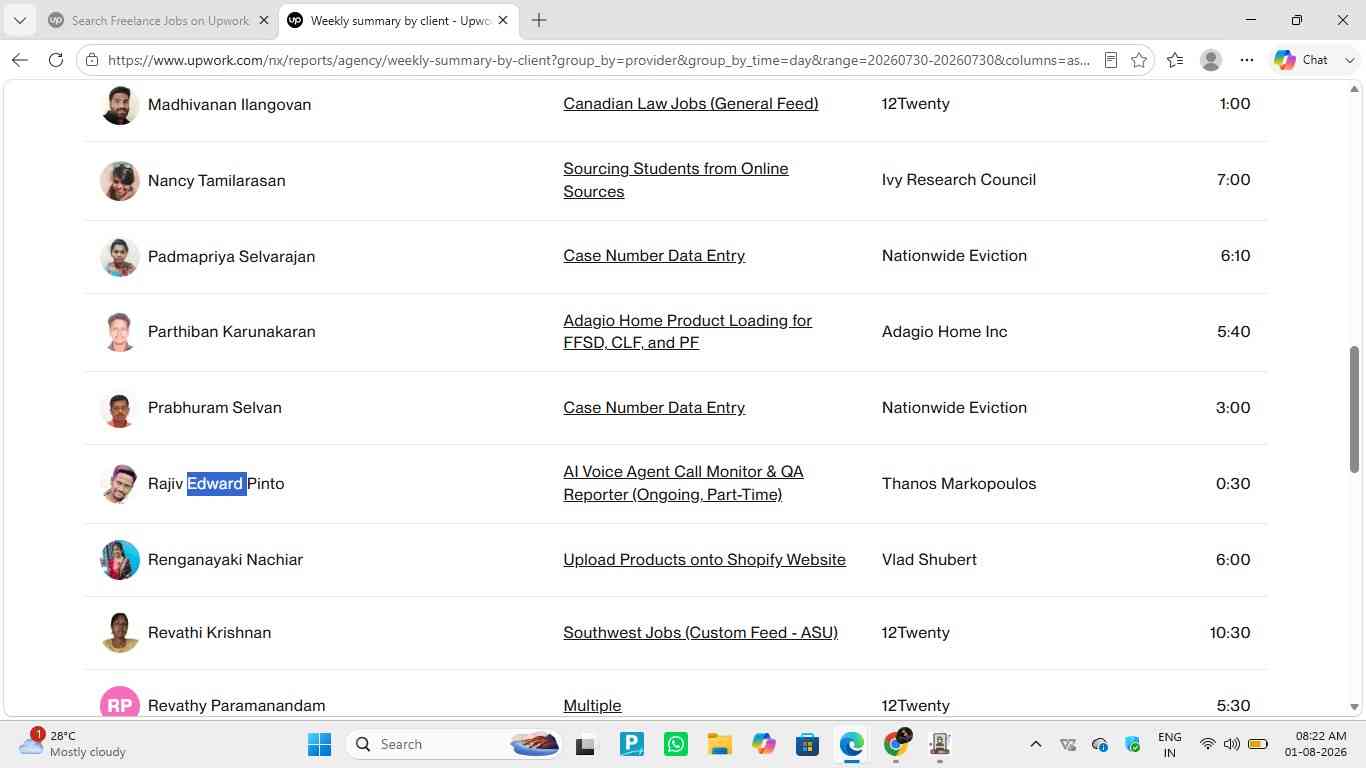Open WhatsApp from the taskbar

pyautogui.click(x=676, y=744)
